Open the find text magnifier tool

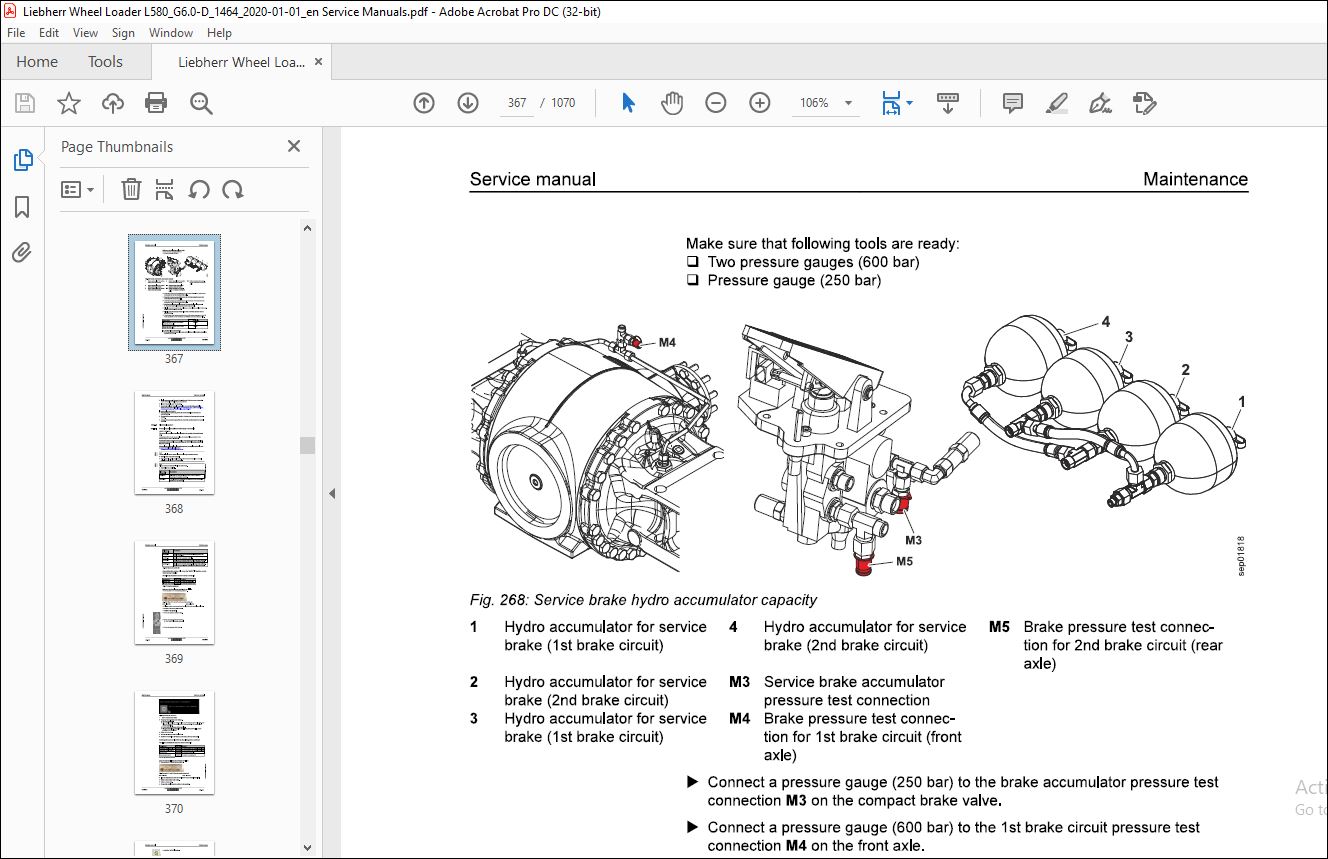point(201,103)
